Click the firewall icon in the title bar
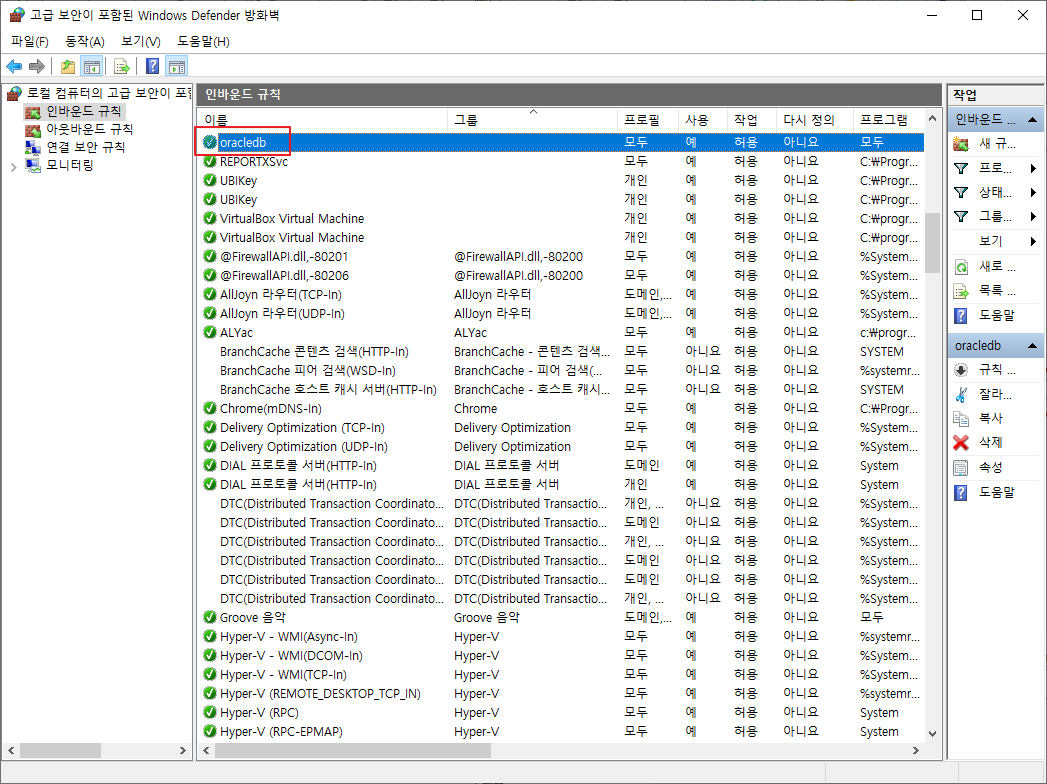1047x784 pixels. (x=17, y=15)
